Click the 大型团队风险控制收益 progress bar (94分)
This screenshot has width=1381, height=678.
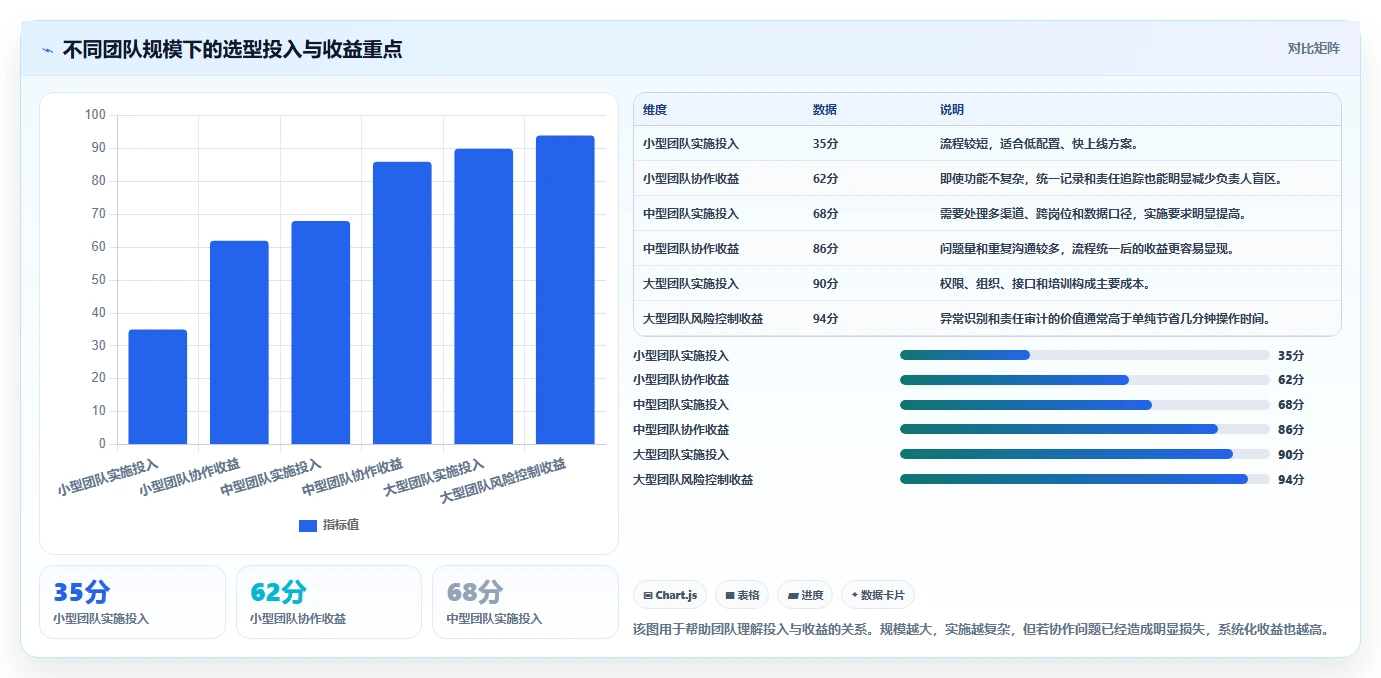coord(1085,479)
